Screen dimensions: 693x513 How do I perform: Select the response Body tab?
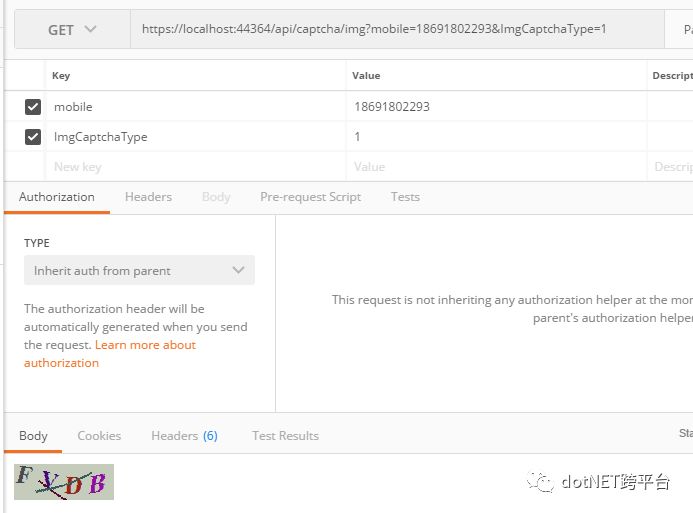point(33,436)
